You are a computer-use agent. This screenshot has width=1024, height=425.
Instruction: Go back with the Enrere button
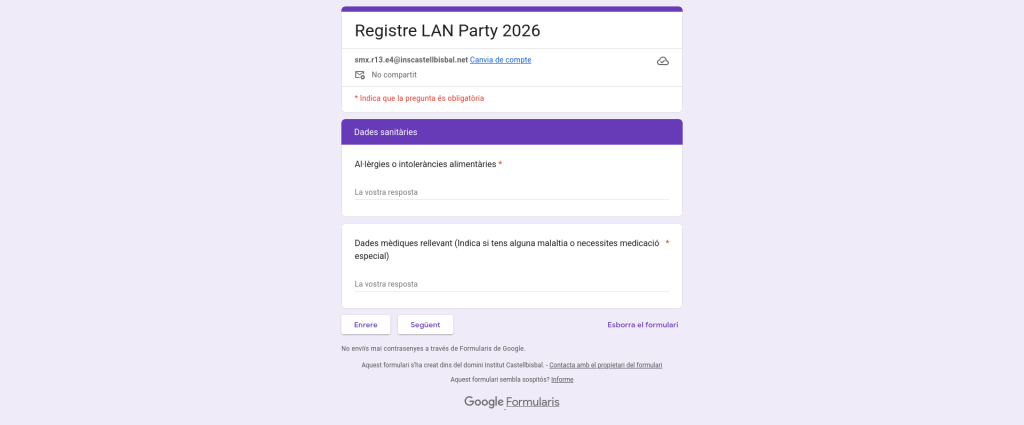click(365, 325)
